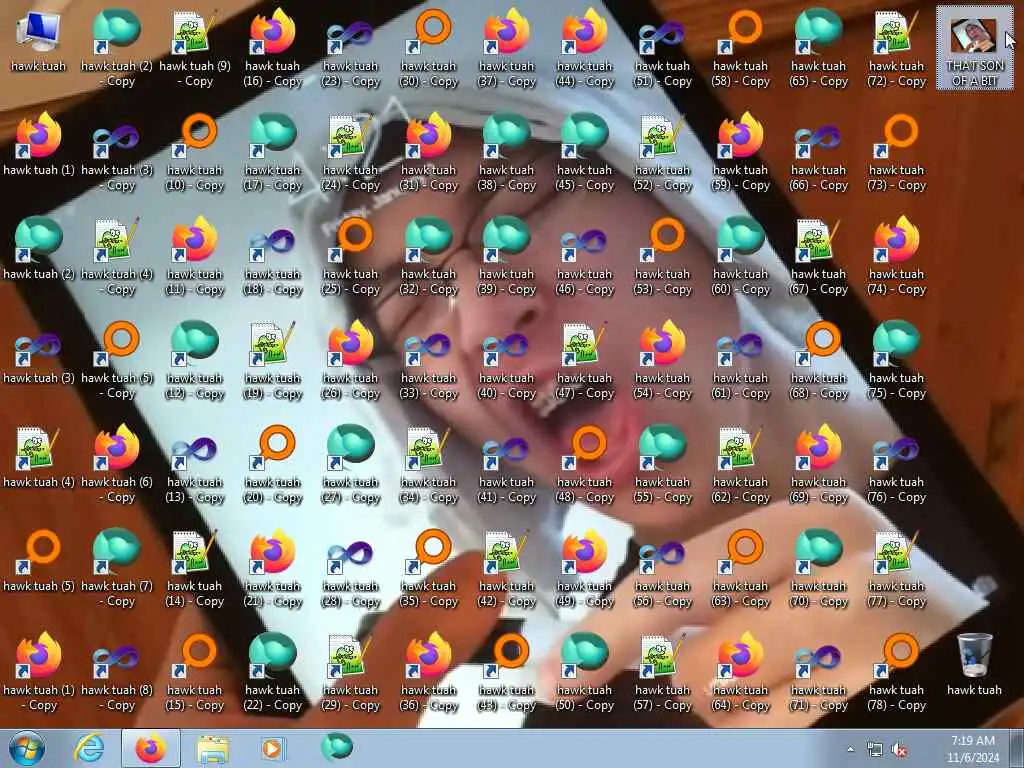
Task: Select the 'hawk tuah' Recycle Bin icon
Action: [x=974, y=665]
